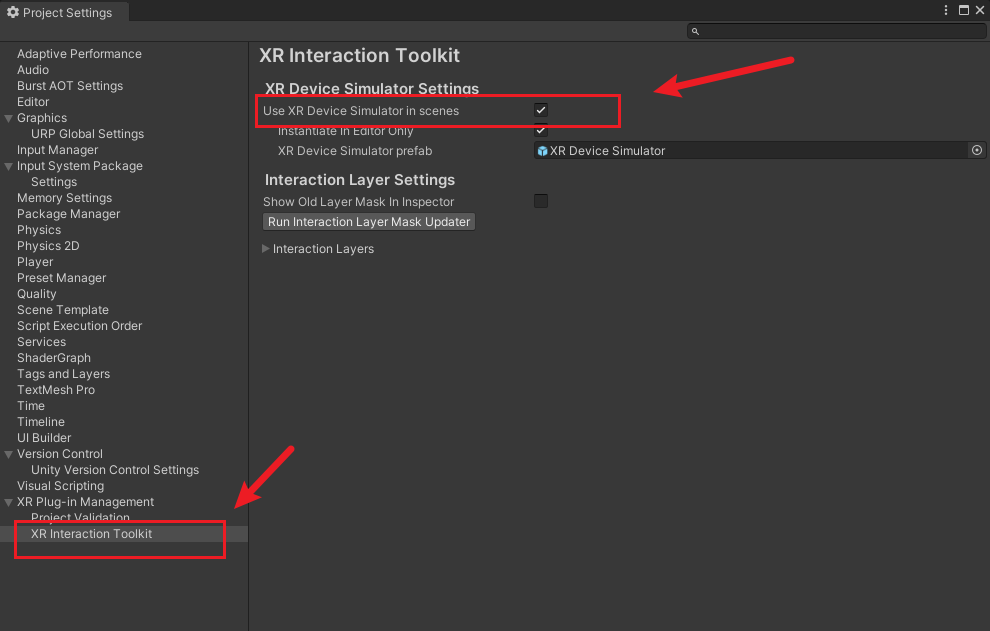990x631 pixels.
Task: Expand the Interaction Layers foldout
Action: click(x=266, y=249)
